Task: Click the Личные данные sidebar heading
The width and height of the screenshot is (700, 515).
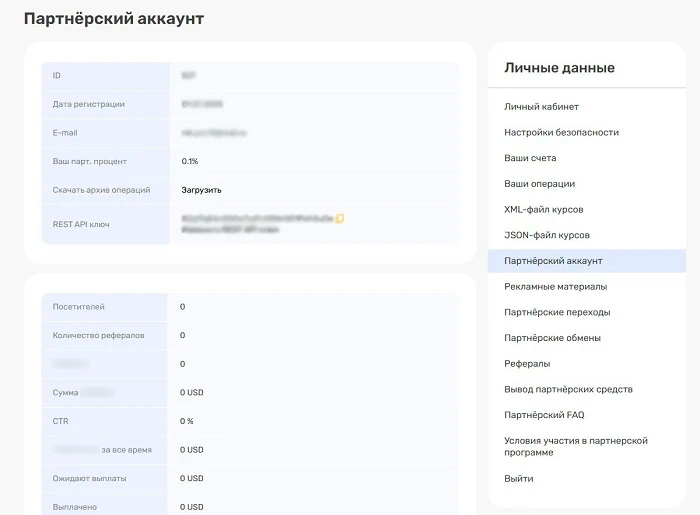Action: click(x=559, y=68)
